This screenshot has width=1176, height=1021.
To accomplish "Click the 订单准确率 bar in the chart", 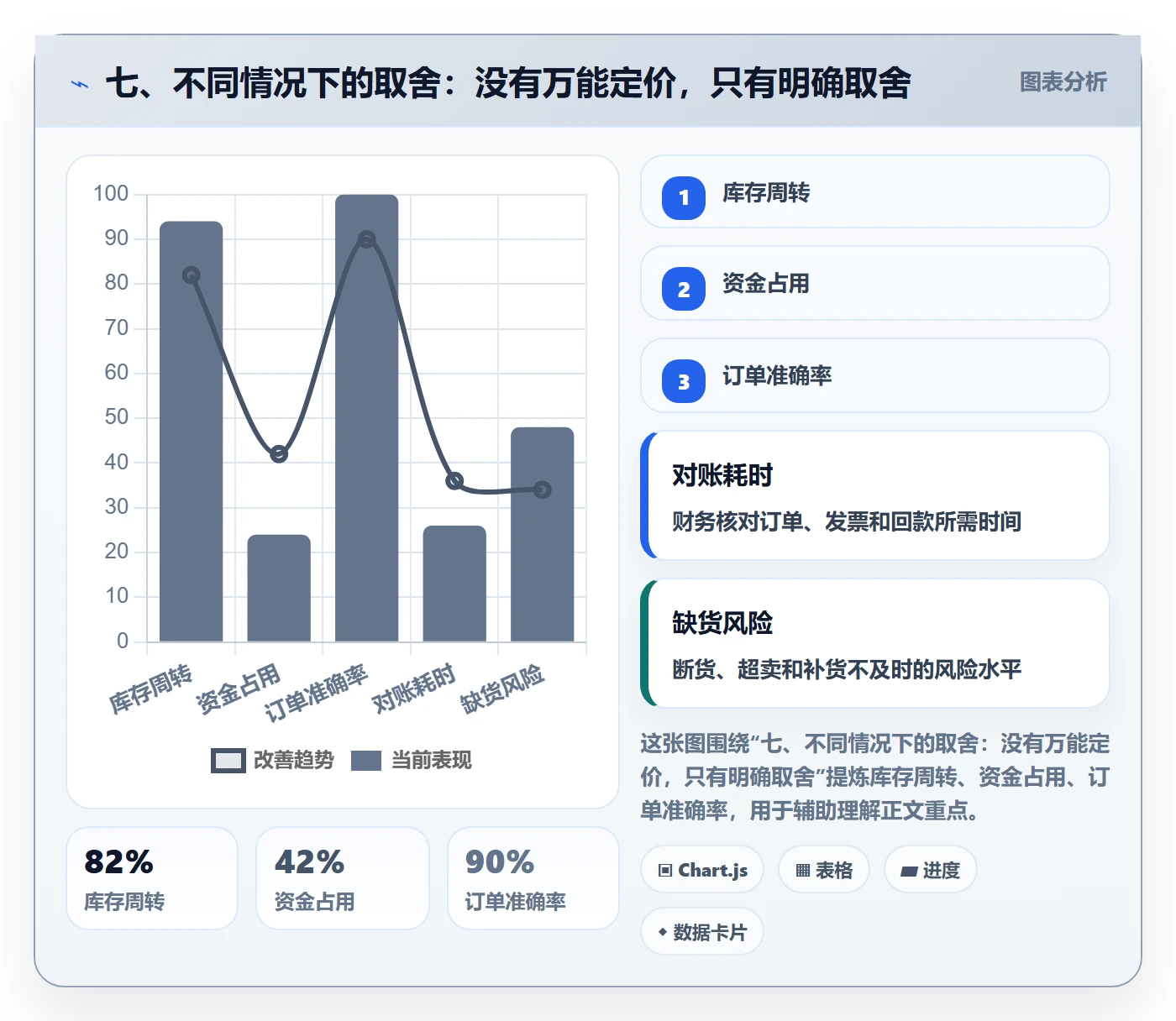I will coord(367,418).
